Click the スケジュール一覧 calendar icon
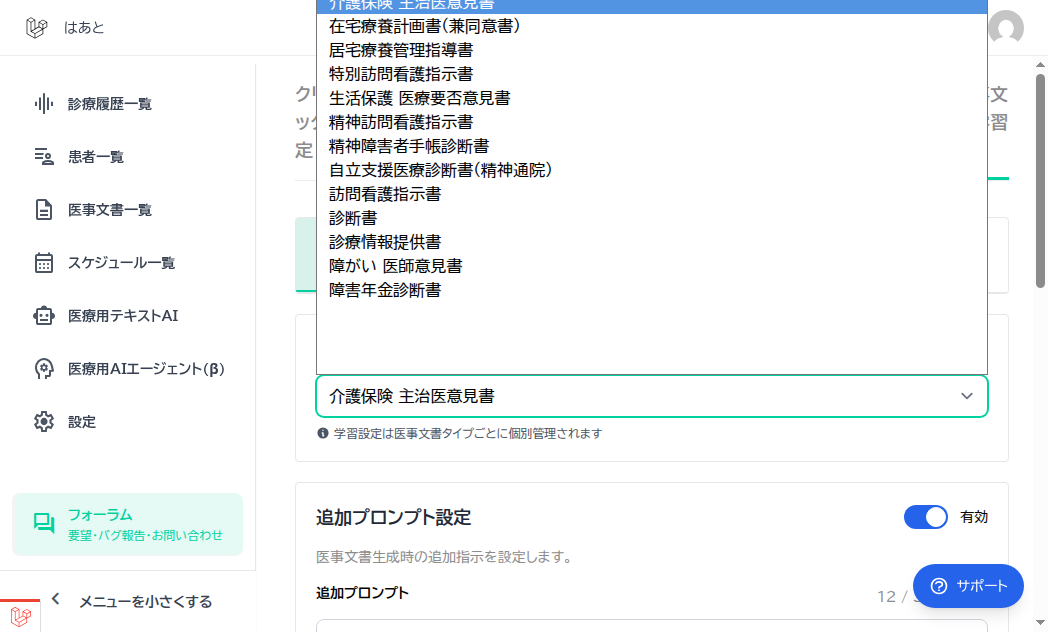1048x632 pixels. point(43,263)
